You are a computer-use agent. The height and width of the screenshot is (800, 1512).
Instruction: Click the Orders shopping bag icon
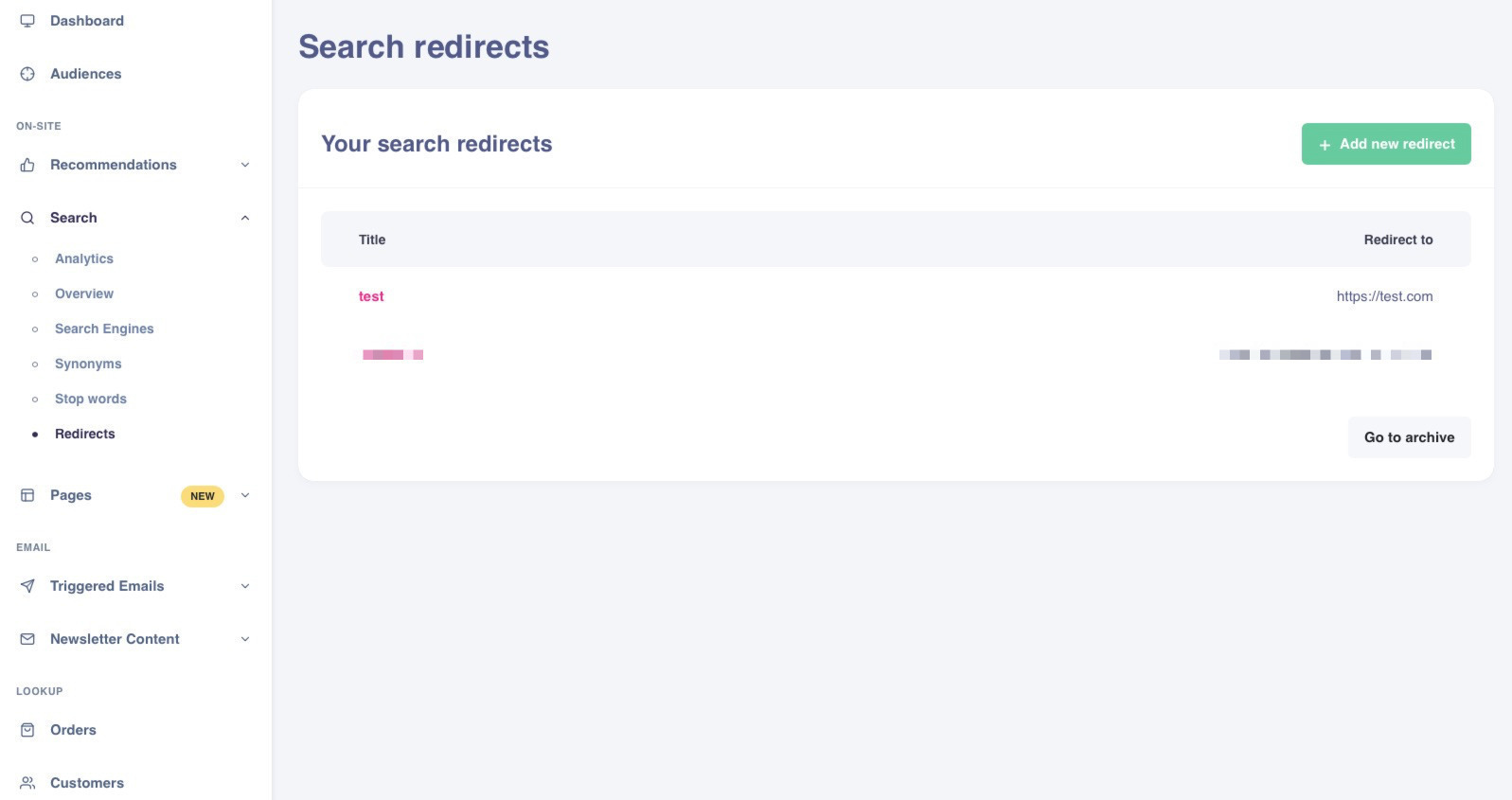click(x=27, y=730)
